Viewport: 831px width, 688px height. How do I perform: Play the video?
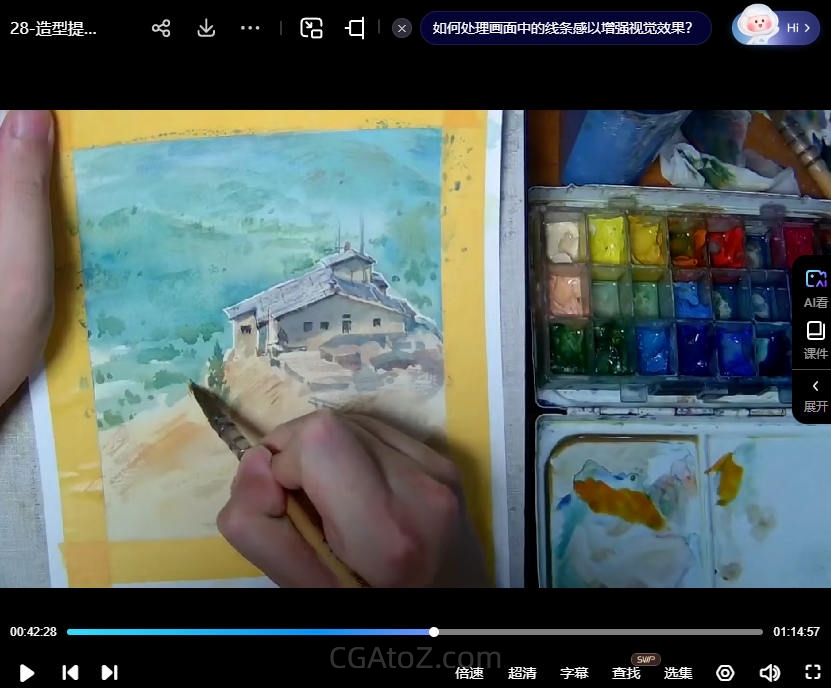point(27,673)
